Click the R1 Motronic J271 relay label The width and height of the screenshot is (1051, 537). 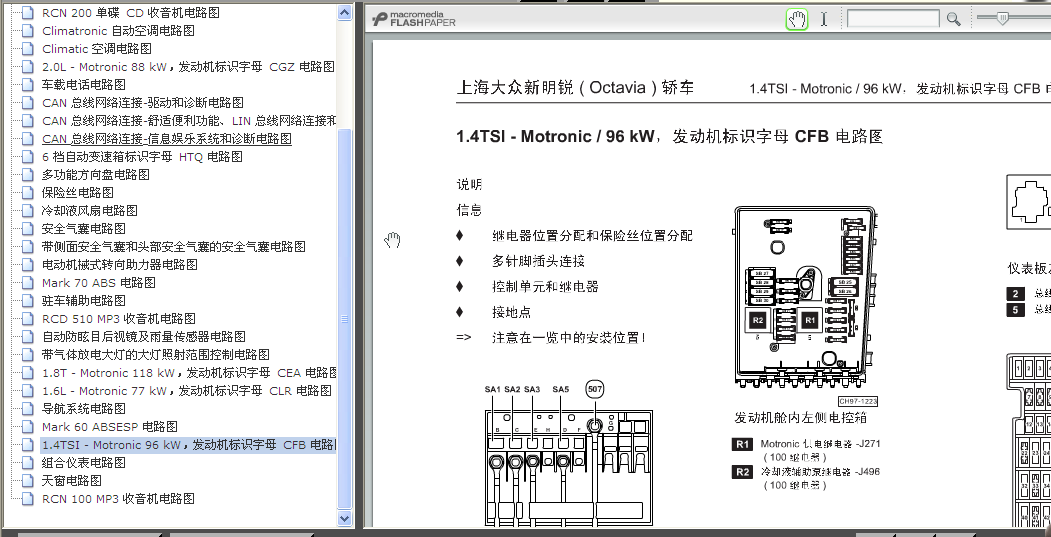(807, 450)
